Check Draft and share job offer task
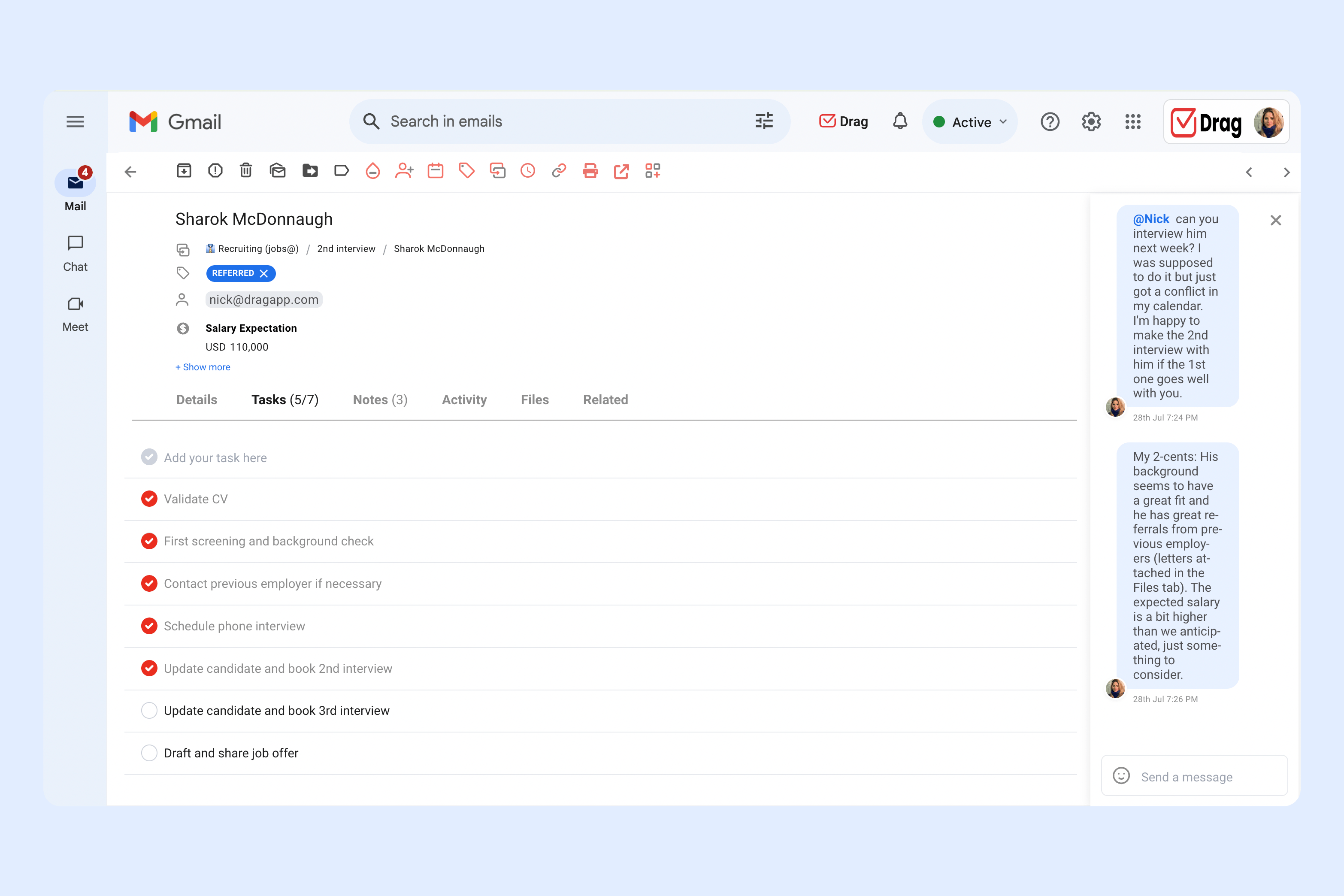Screen dimensions: 1344x896 149,753
